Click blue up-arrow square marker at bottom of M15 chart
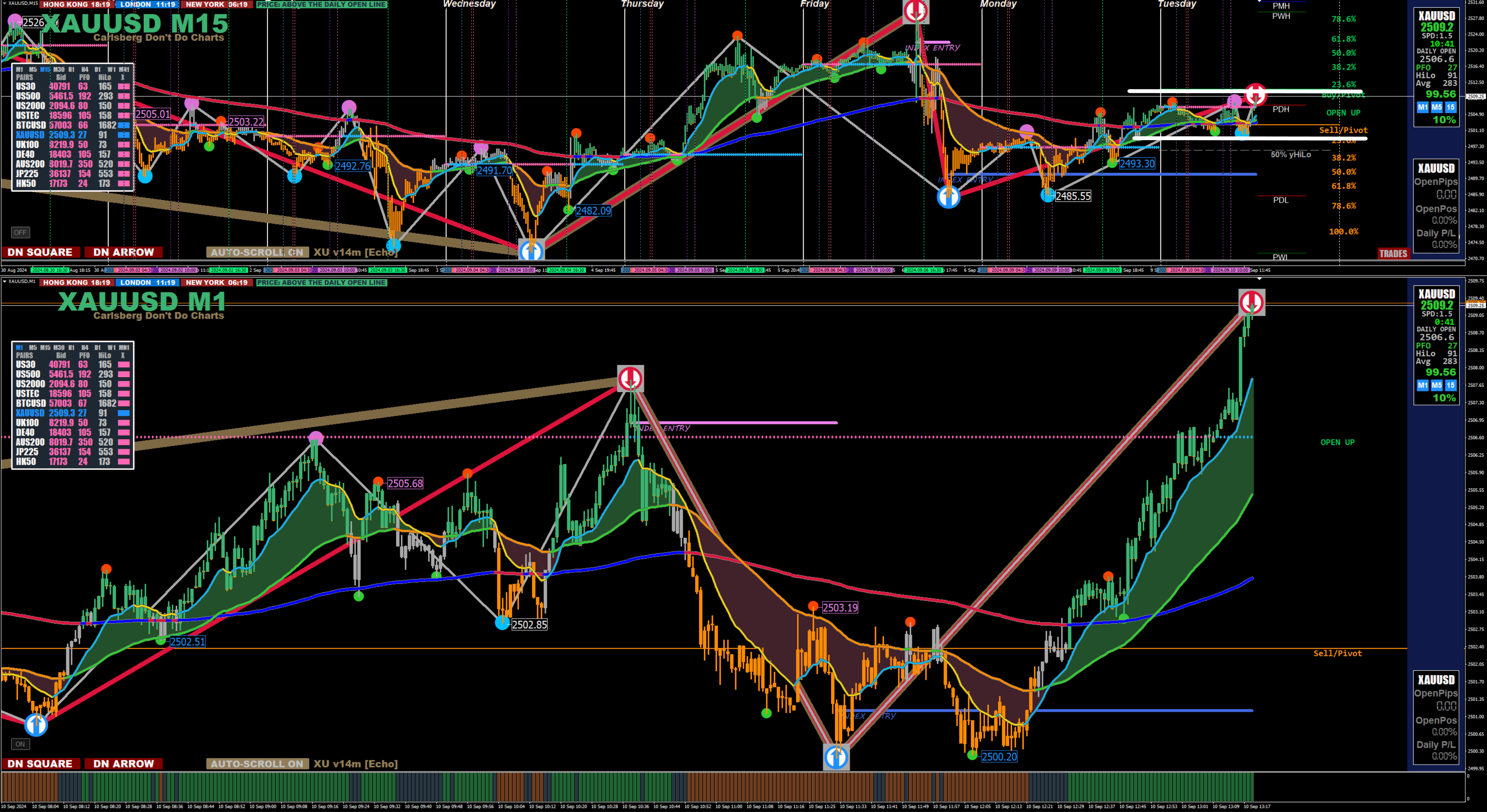The width and height of the screenshot is (1487, 812). point(531,250)
